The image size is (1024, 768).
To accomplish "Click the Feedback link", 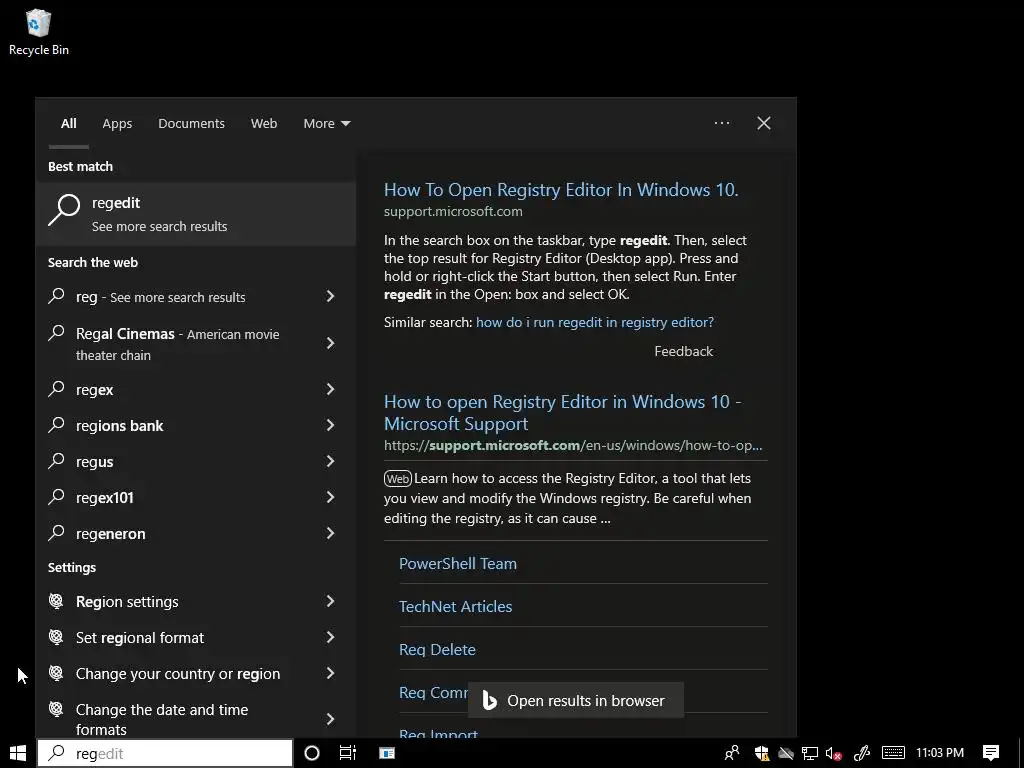I will (684, 351).
